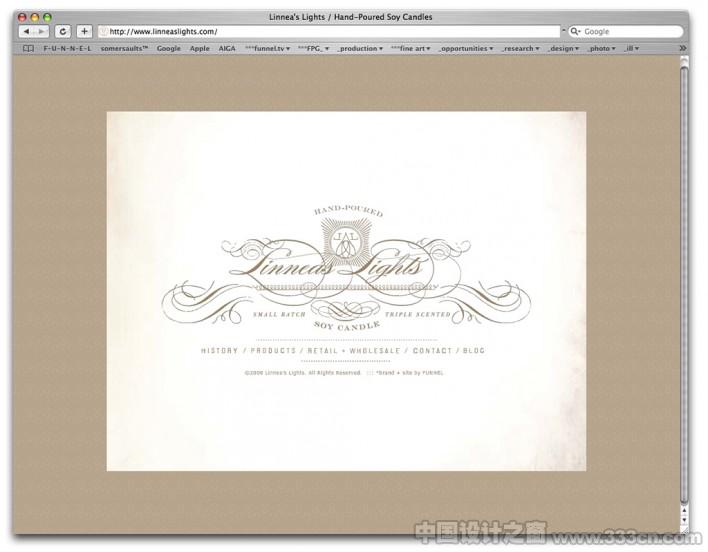This screenshot has width=708, height=552.
Task: Click the red close window button
Action: pyautogui.click(x=22, y=17)
